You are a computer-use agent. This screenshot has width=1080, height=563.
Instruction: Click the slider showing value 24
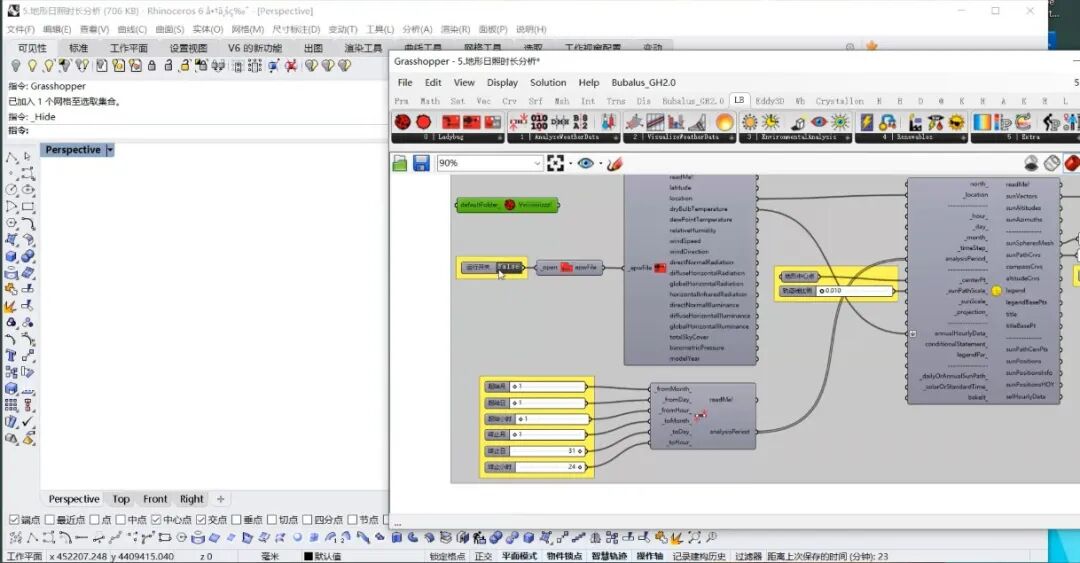[x=536, y=467]
